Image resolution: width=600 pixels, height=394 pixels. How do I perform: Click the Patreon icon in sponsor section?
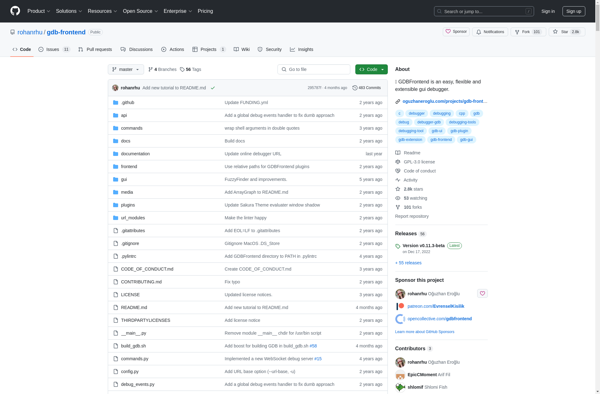pos(400,306)
